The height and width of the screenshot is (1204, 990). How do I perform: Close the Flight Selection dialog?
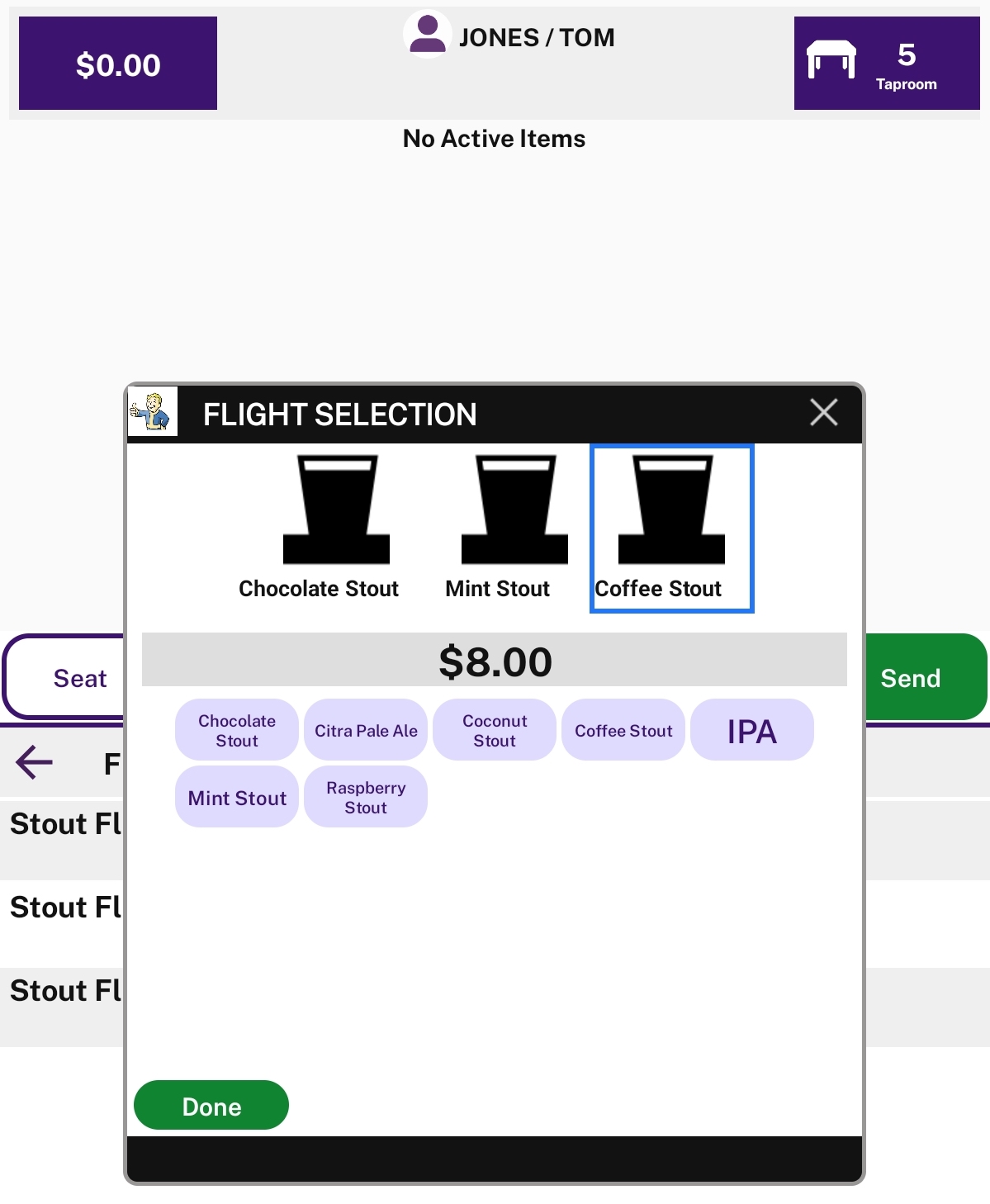point(823,412)
